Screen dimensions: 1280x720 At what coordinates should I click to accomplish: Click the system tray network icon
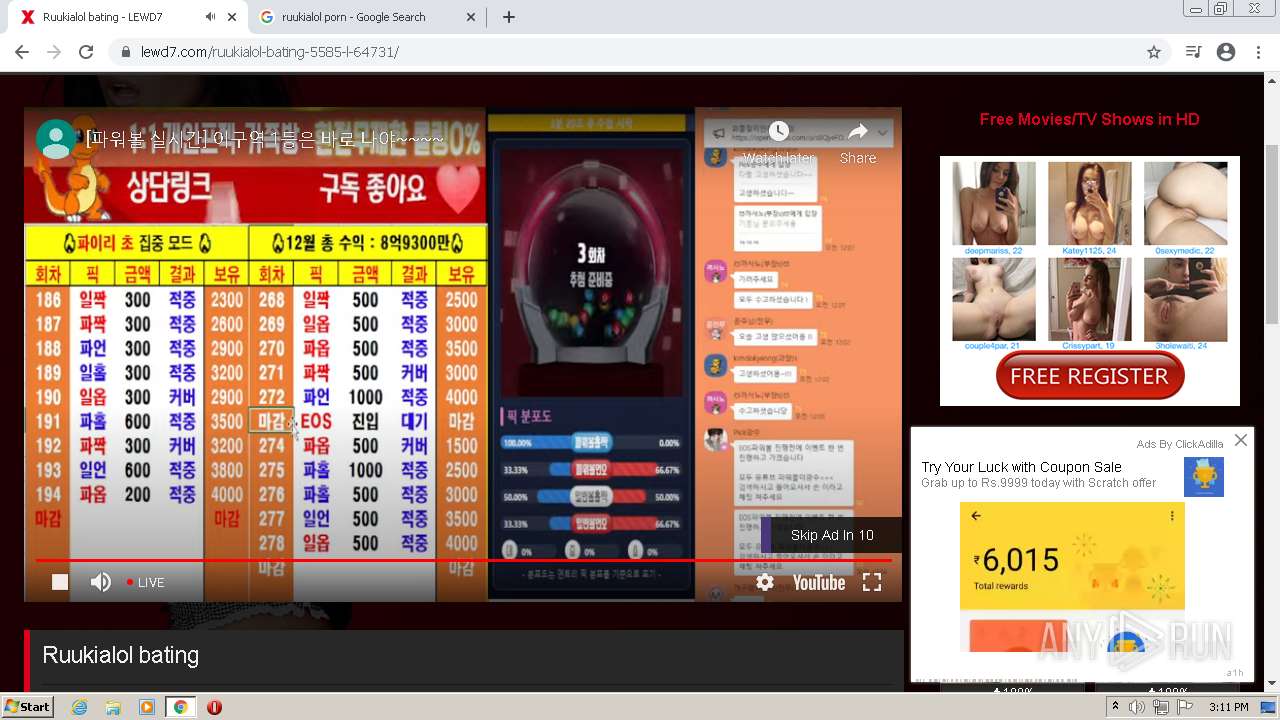click(x=1160, y=707)
